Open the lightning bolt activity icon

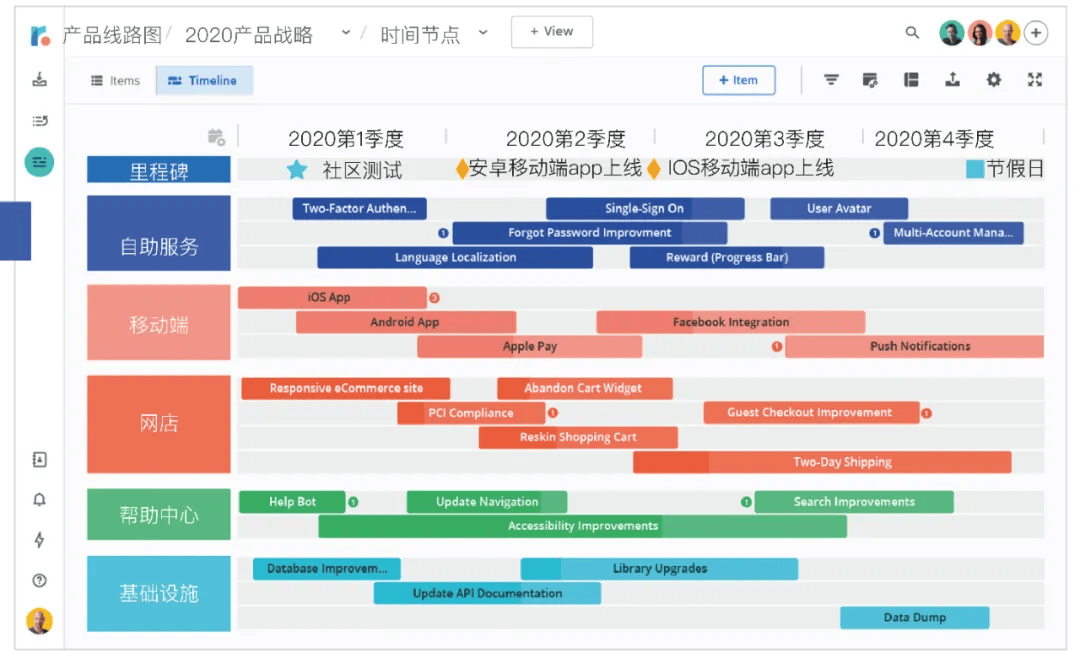39,540
